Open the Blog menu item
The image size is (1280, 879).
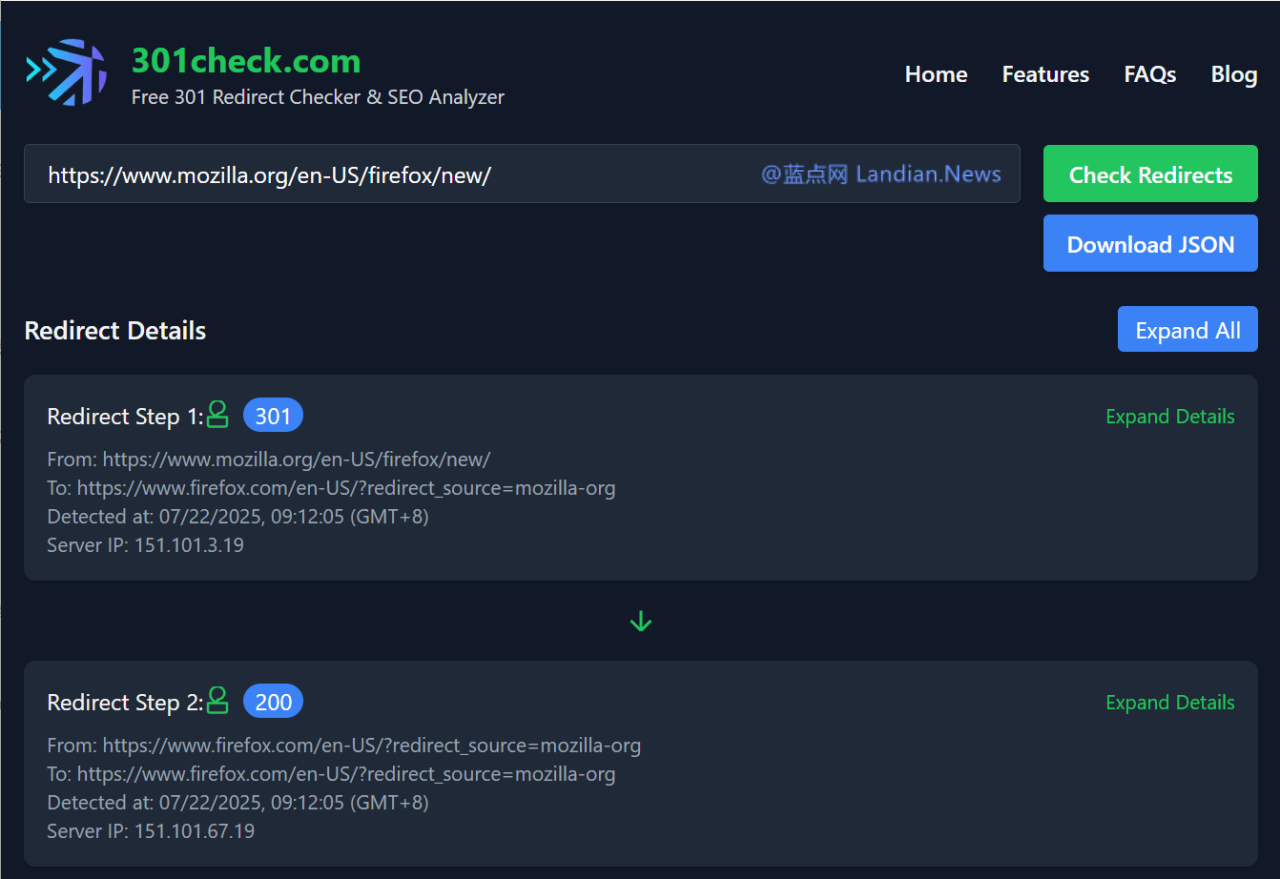(1234, 74)
